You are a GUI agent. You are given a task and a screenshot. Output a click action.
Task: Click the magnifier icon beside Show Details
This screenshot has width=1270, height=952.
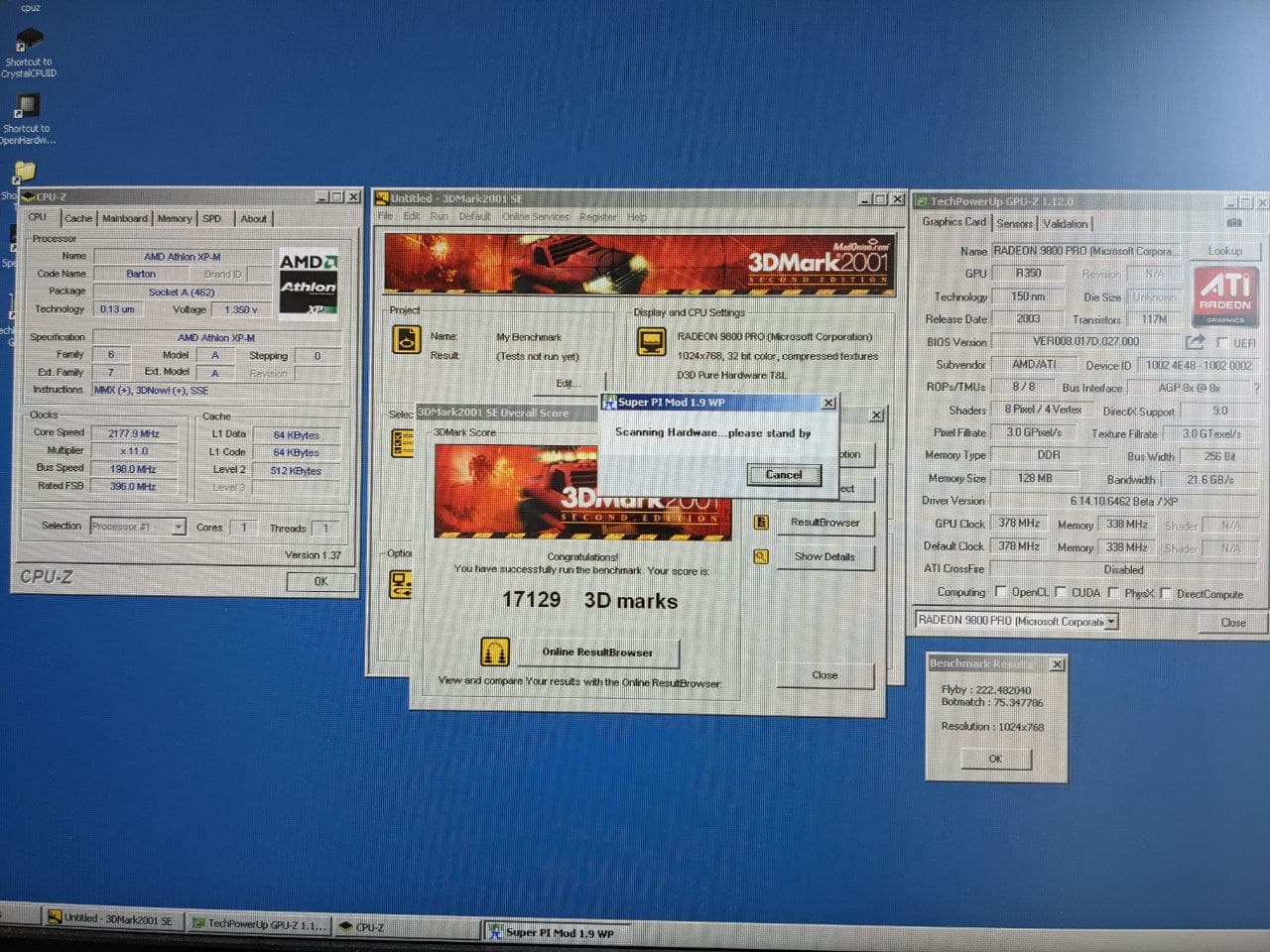(761, 556)
